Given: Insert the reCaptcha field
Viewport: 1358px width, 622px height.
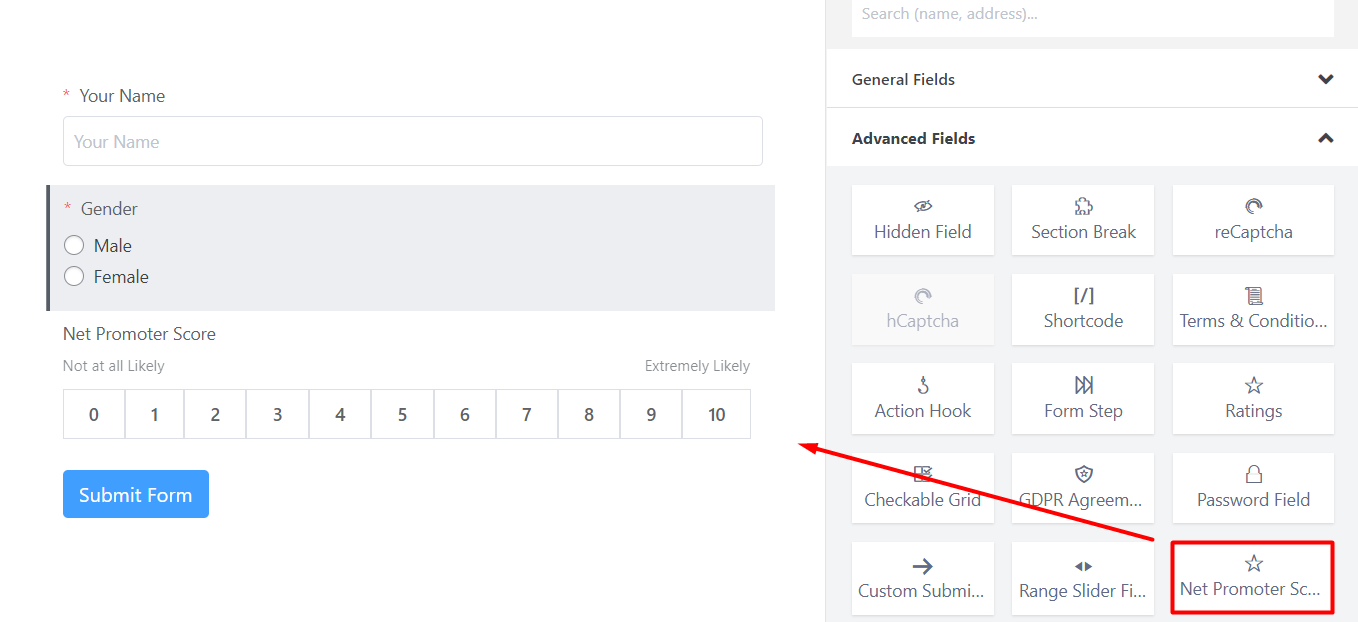Looking at the screenshot, I should (x=1252, y=220).
